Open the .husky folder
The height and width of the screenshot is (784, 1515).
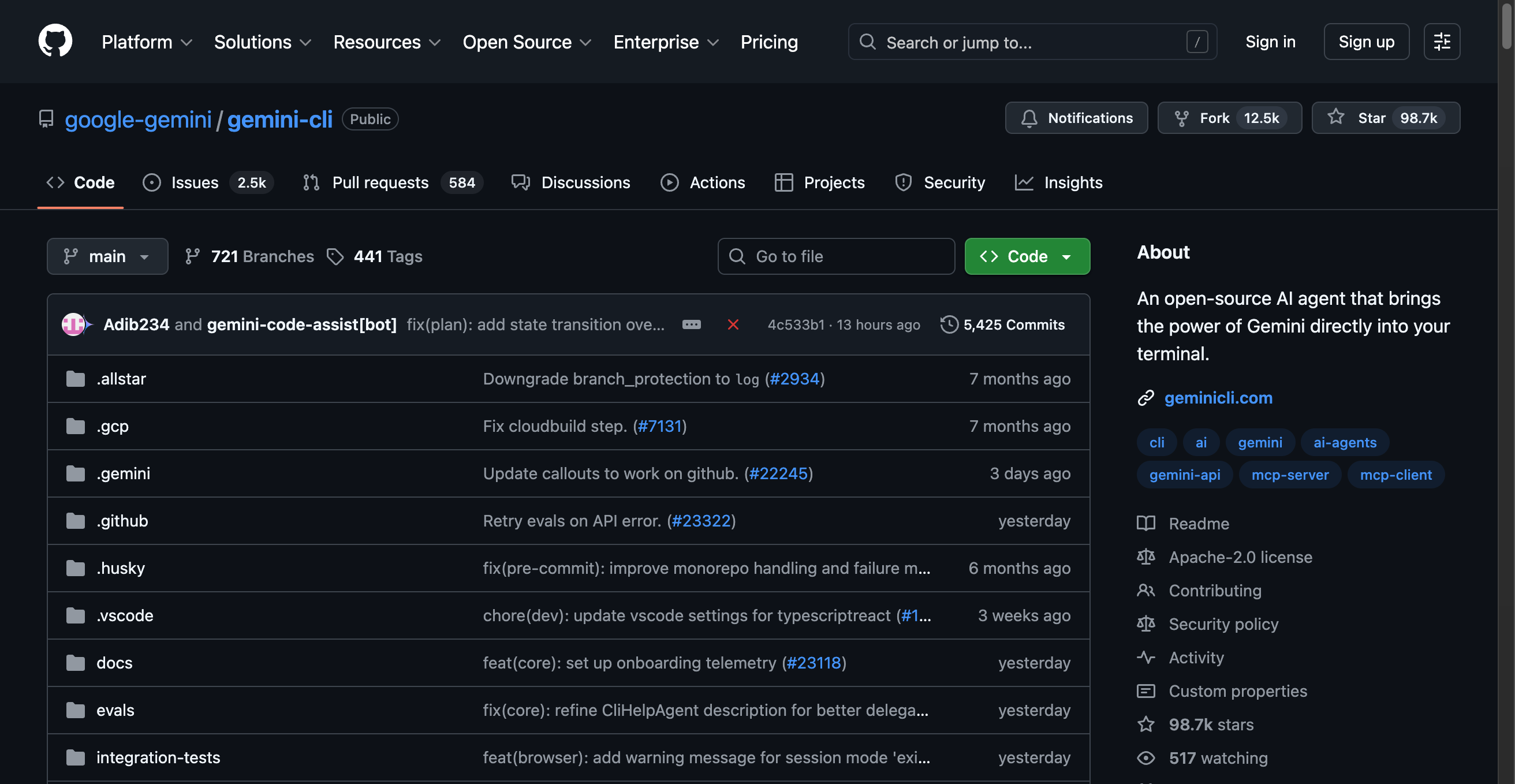point(121,568)
